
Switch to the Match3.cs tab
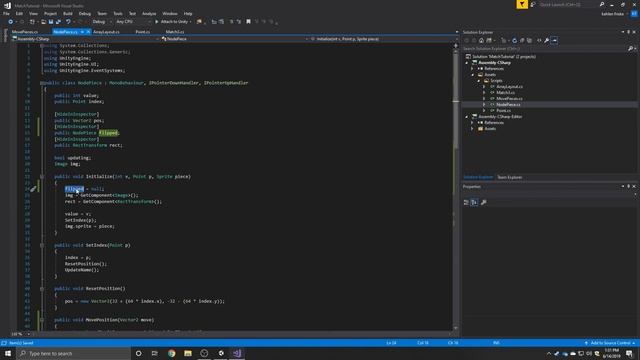coord(175,32)
